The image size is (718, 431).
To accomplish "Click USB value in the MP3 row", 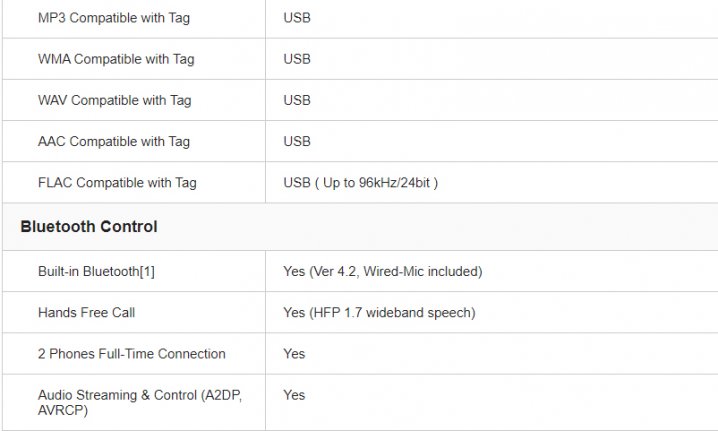I will point(297,18).
